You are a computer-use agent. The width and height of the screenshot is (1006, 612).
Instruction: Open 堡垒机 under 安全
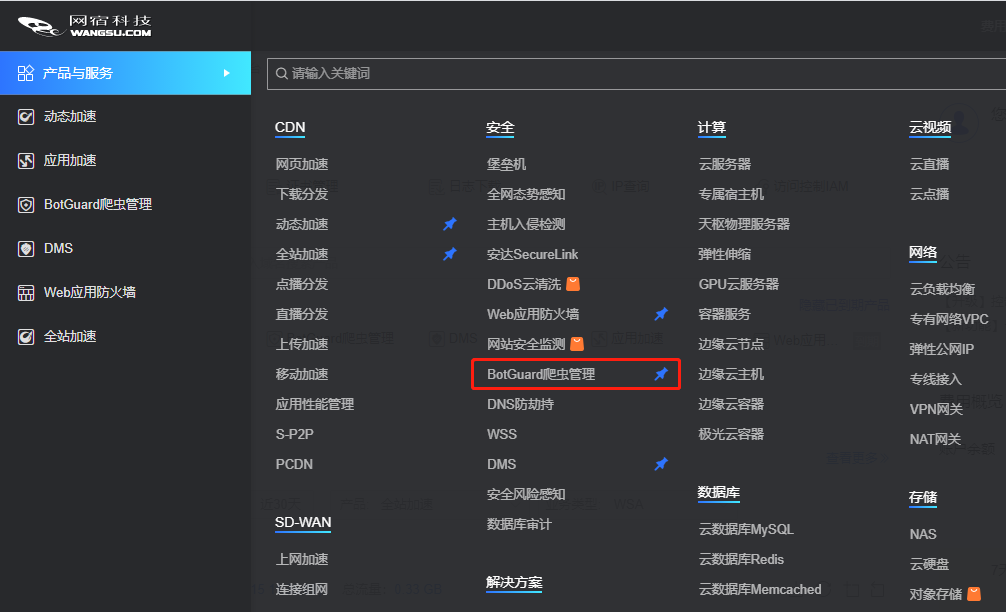[x=506, y=164]
